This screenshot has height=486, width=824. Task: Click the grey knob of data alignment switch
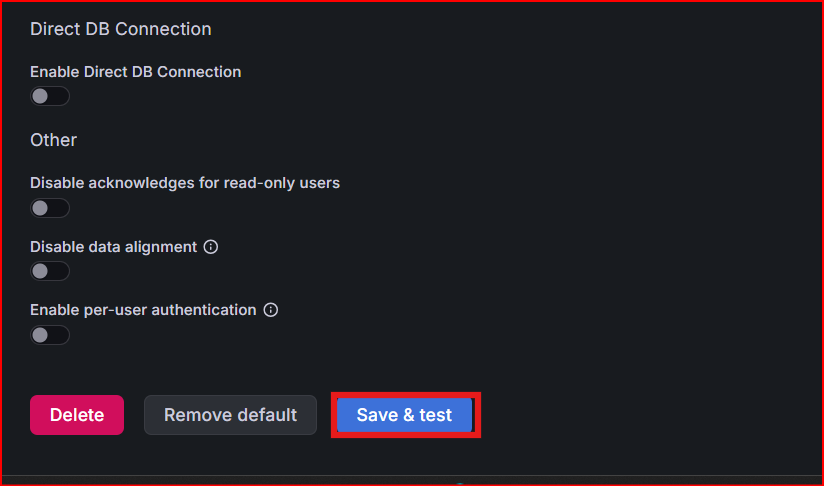(40, 271)
